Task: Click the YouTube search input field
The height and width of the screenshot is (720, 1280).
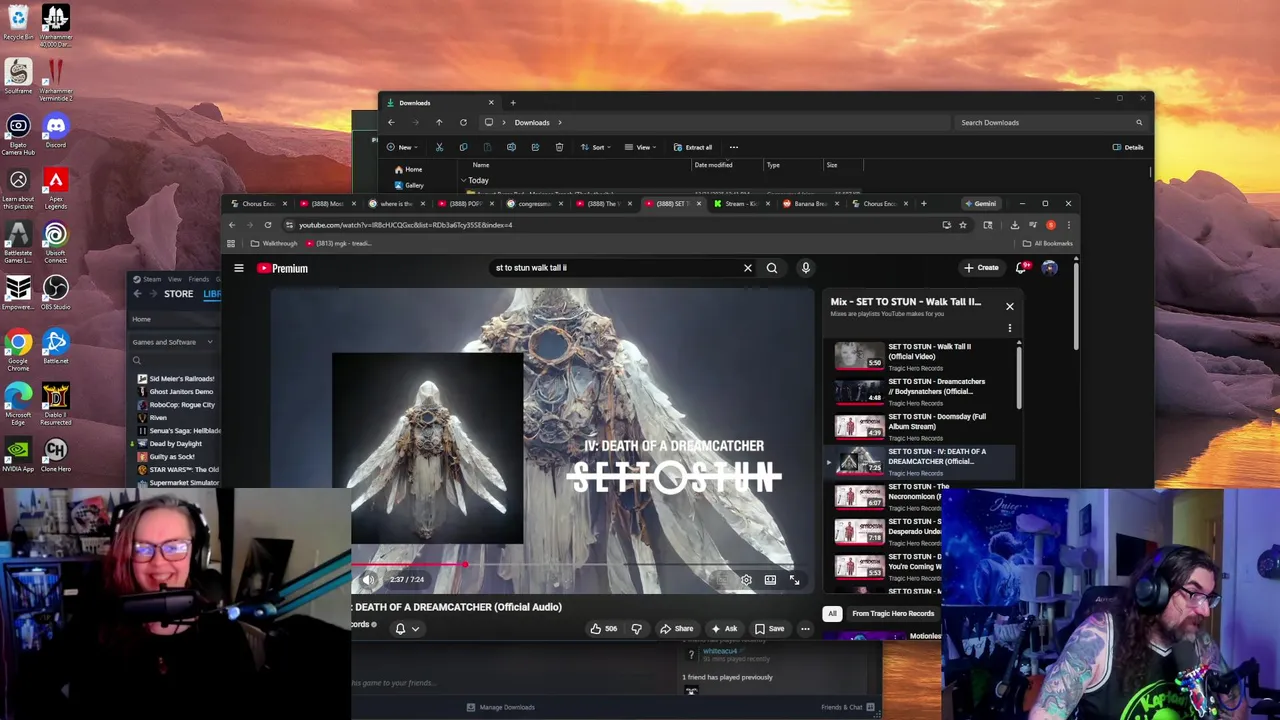Action: (x=615, y=268)
